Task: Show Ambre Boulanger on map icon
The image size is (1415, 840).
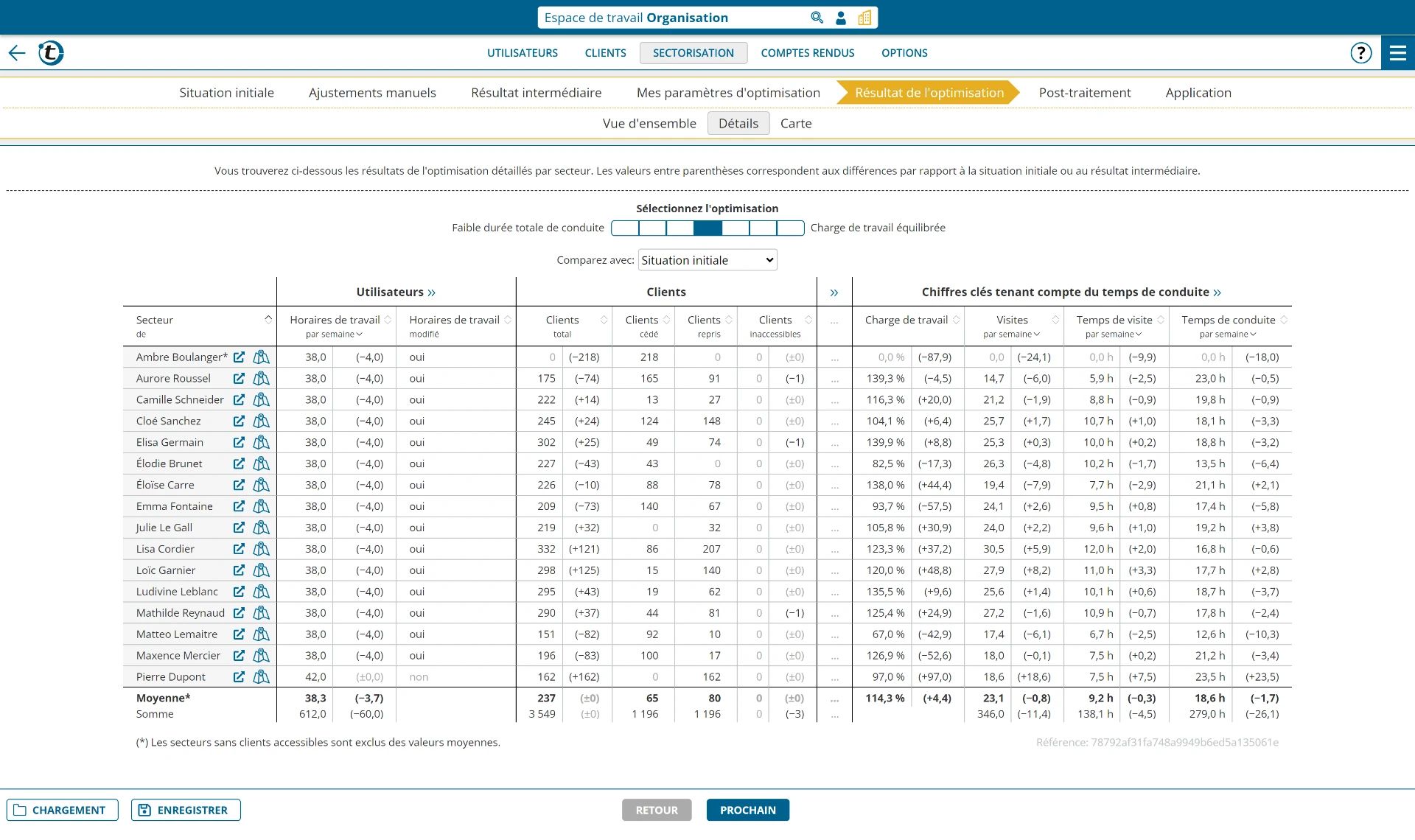Action: (x=261, y=357)
